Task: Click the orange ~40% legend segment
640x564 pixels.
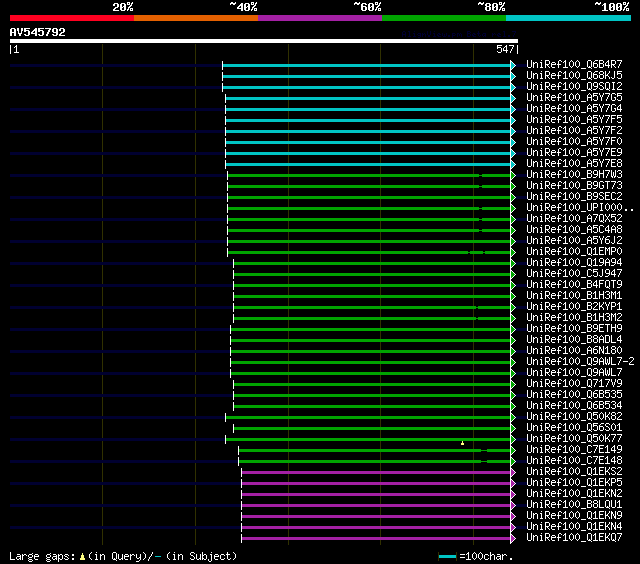Action: click(196, 18)
